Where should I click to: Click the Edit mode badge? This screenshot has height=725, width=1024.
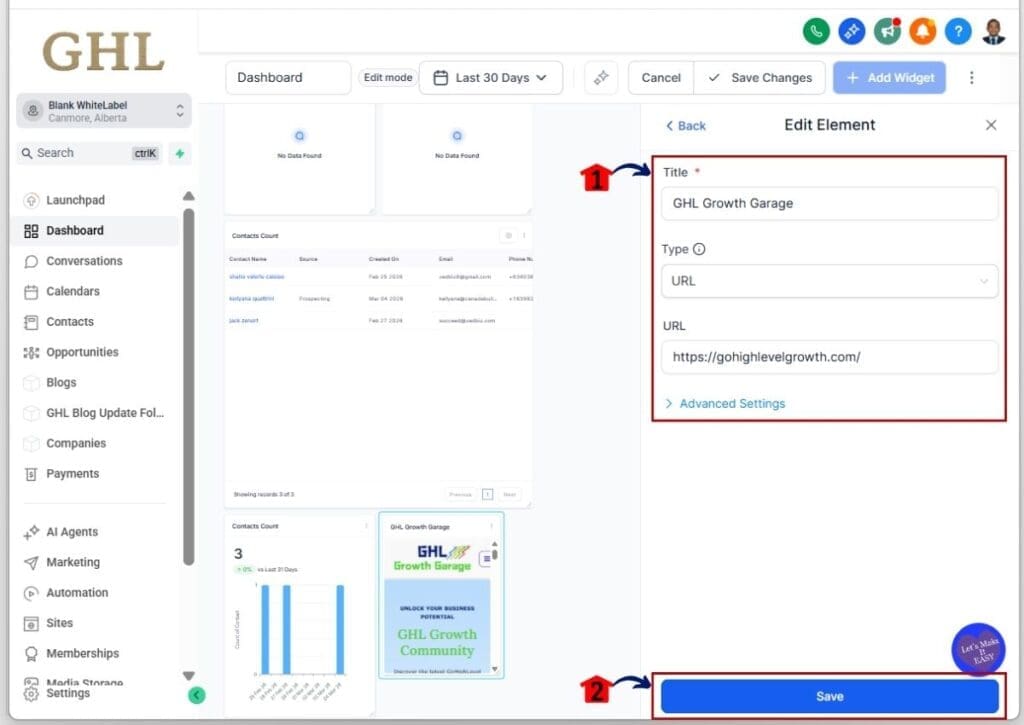(388, 78)
